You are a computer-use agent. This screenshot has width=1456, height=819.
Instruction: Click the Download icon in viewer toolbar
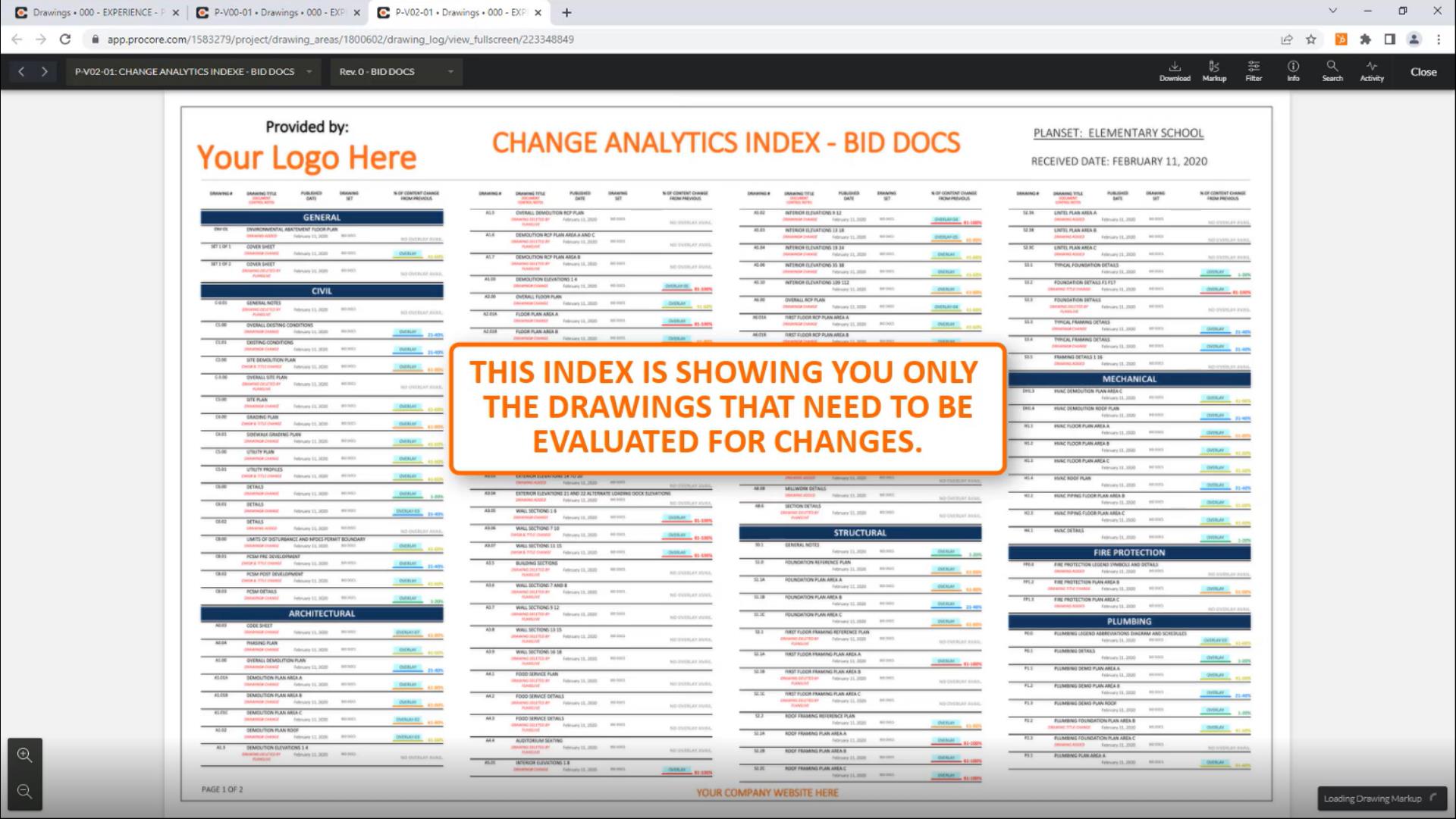click(1174, 71)
